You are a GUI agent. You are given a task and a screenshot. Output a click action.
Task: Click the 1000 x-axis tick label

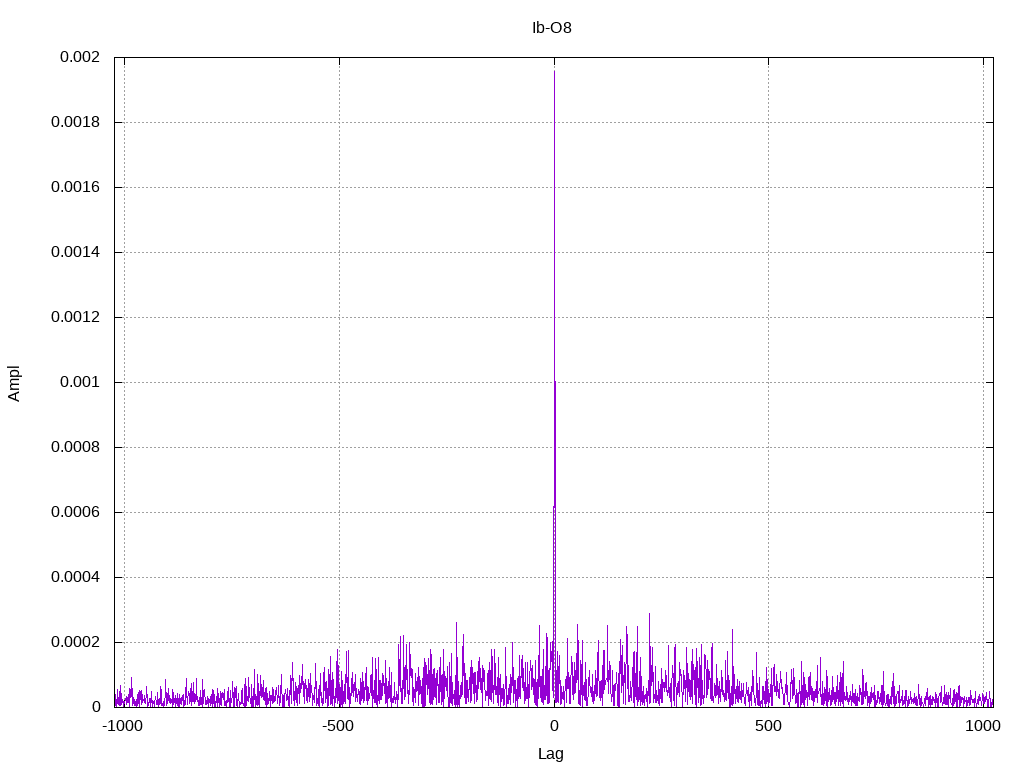(983, 726)
